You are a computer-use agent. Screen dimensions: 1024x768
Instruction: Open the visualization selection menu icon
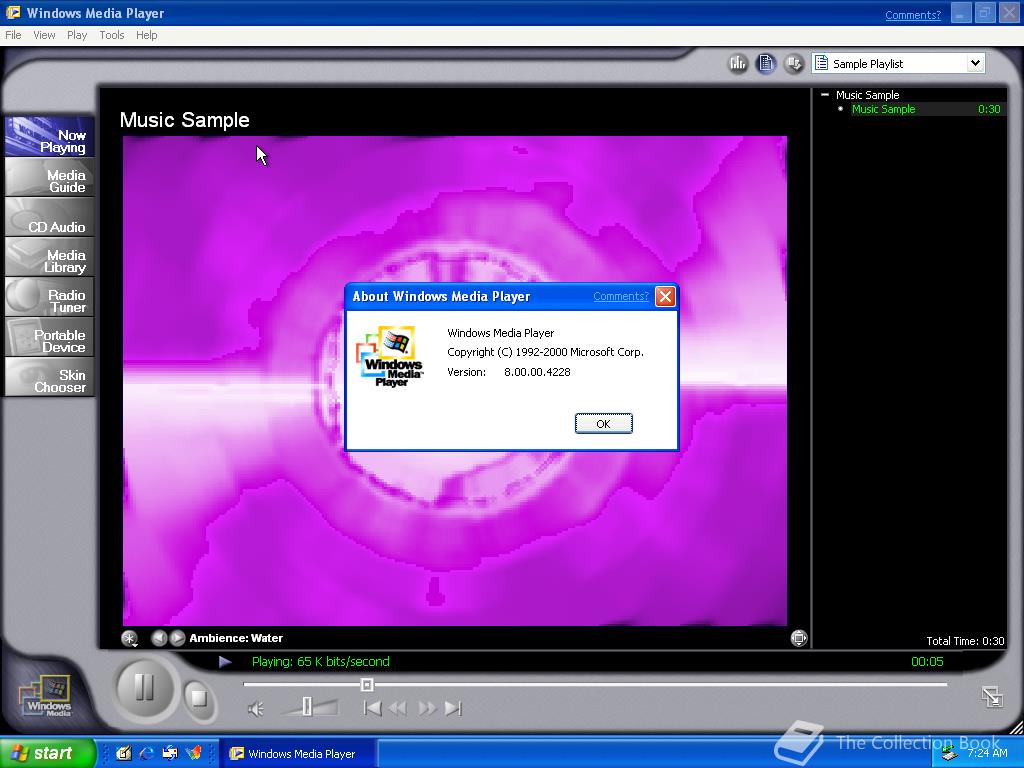(129, 639)
